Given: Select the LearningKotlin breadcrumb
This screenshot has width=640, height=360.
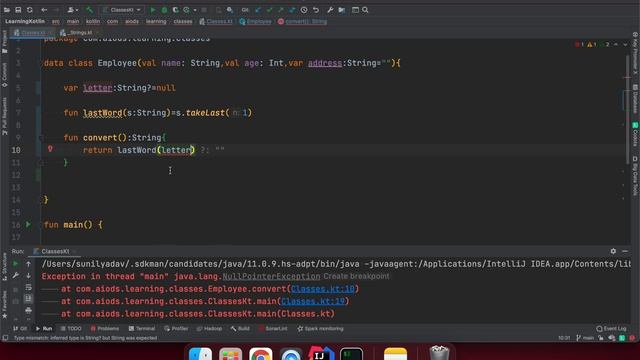Looking at the screenshot, I should click(x=25, y=21).
